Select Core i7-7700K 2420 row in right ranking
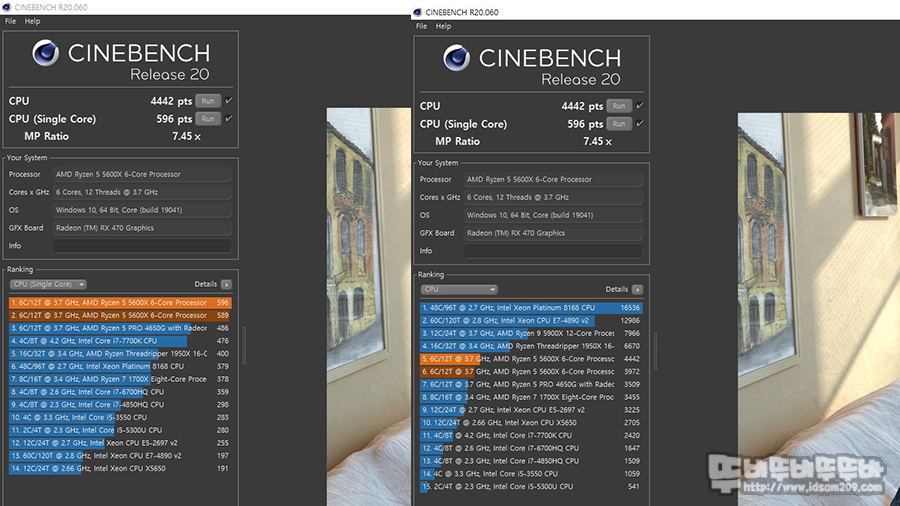The image size is (900, 506). pos(531,435)
